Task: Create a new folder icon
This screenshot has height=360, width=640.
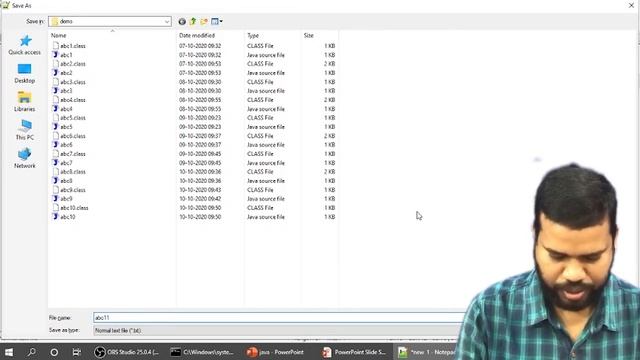Action: [204, 21]
